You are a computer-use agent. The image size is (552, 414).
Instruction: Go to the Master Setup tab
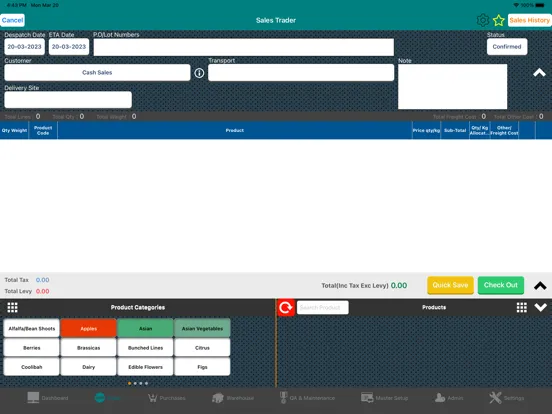384,398
